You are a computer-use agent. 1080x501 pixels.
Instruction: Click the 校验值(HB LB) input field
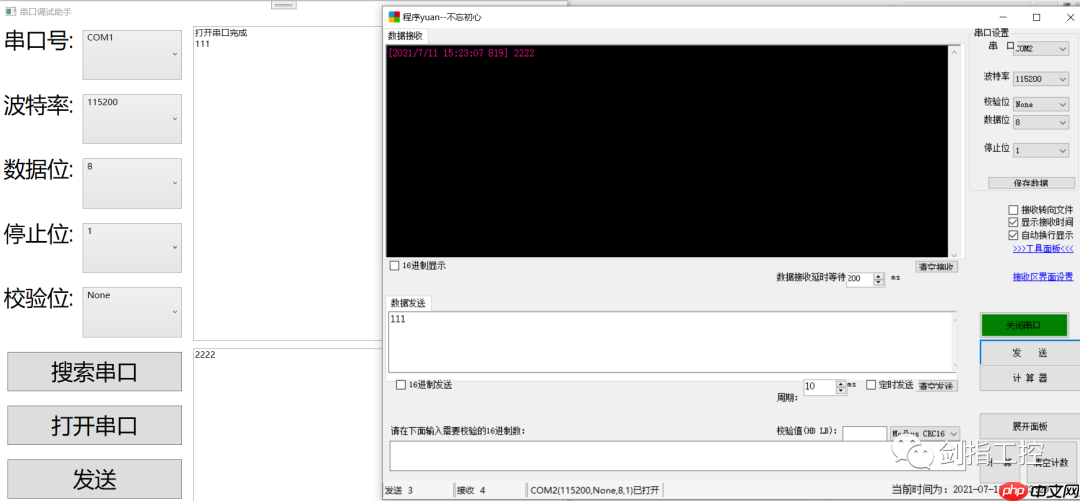864,433
